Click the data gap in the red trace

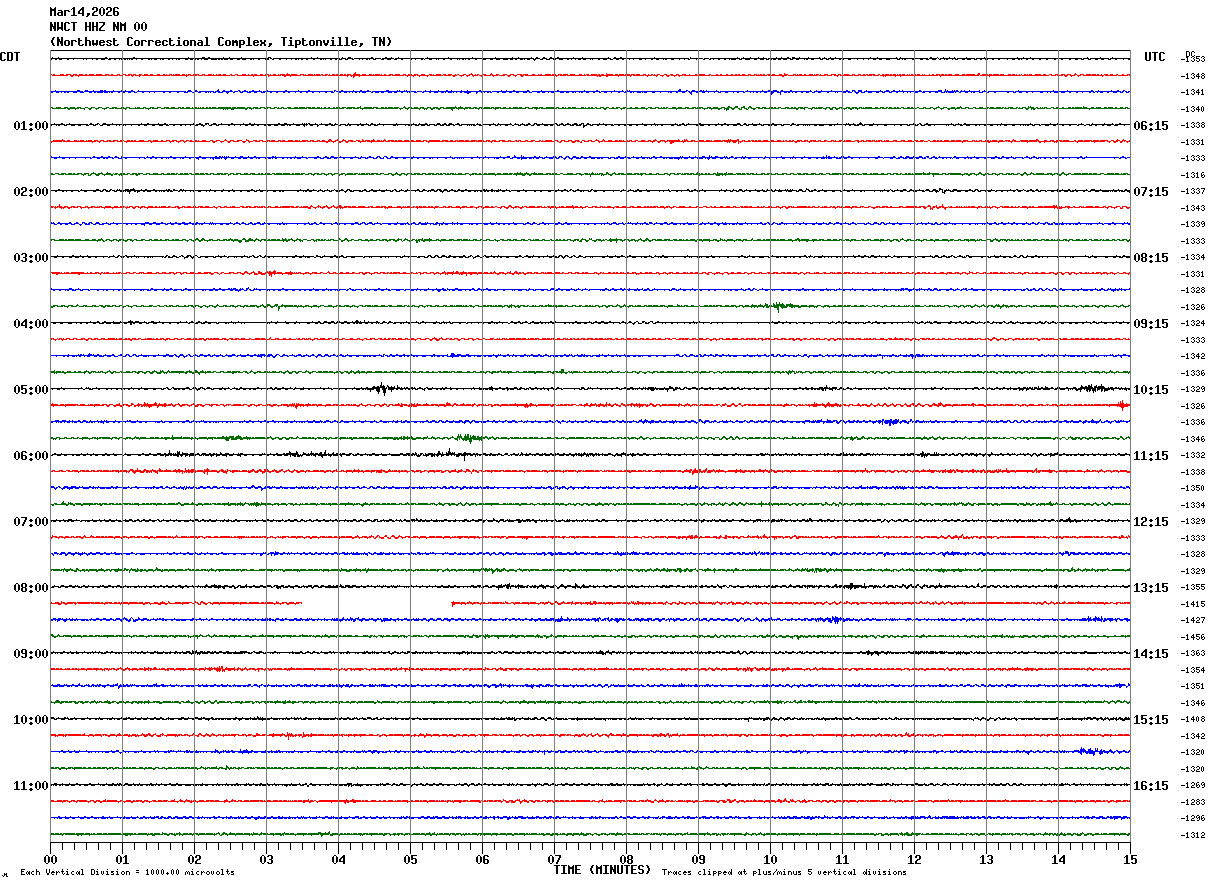click(x=376, y=603)
